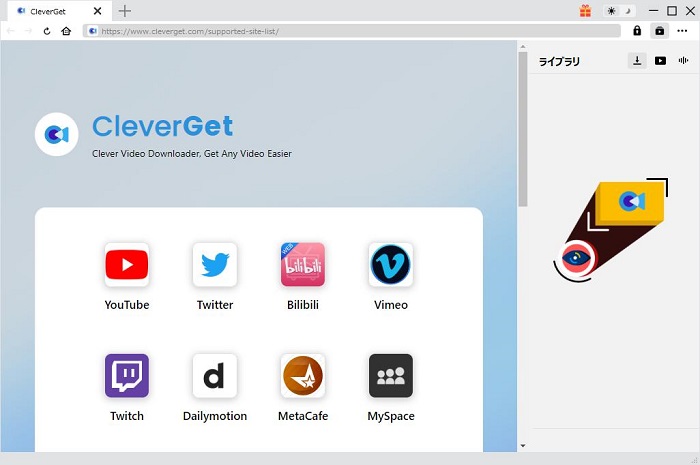700x465 pixels.
Task: Click the URL address field
Action: 351,31
